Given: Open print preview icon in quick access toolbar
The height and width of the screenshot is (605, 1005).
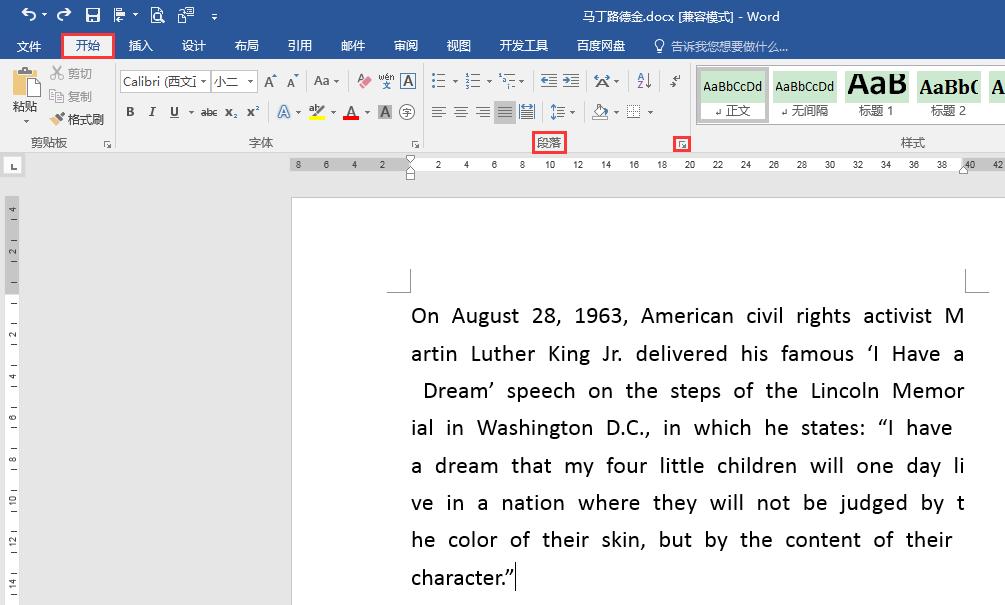Looking at the screenshot, I should coord(157,15).
